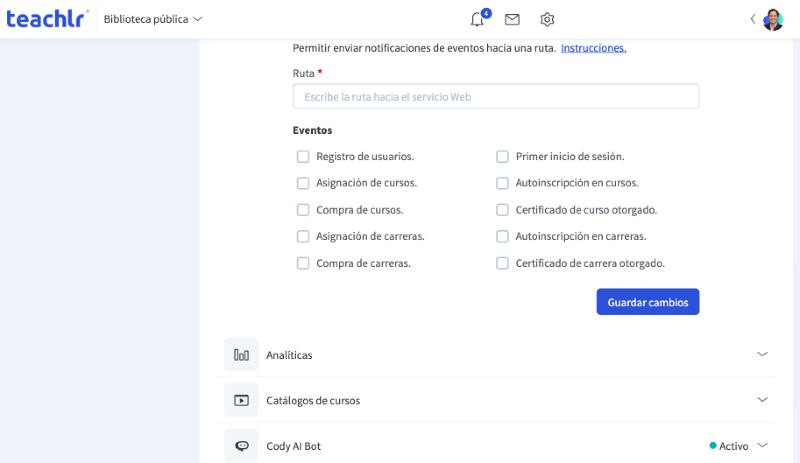This screenshot has height=463, width=800.
Task: Check Certificado de curso otorgado event
Action: 503,210
